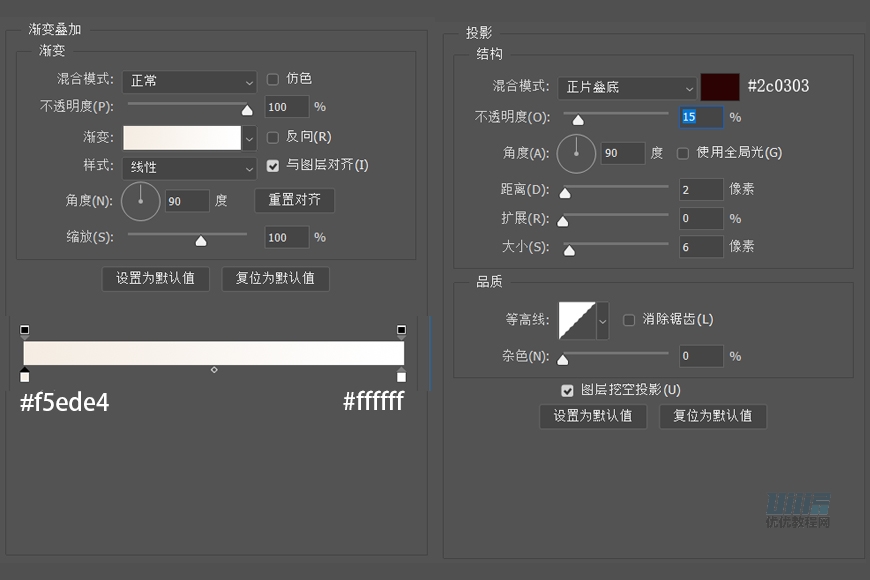Click 设置为默认值 in the Drop Shadow panel

coord(593,416)
